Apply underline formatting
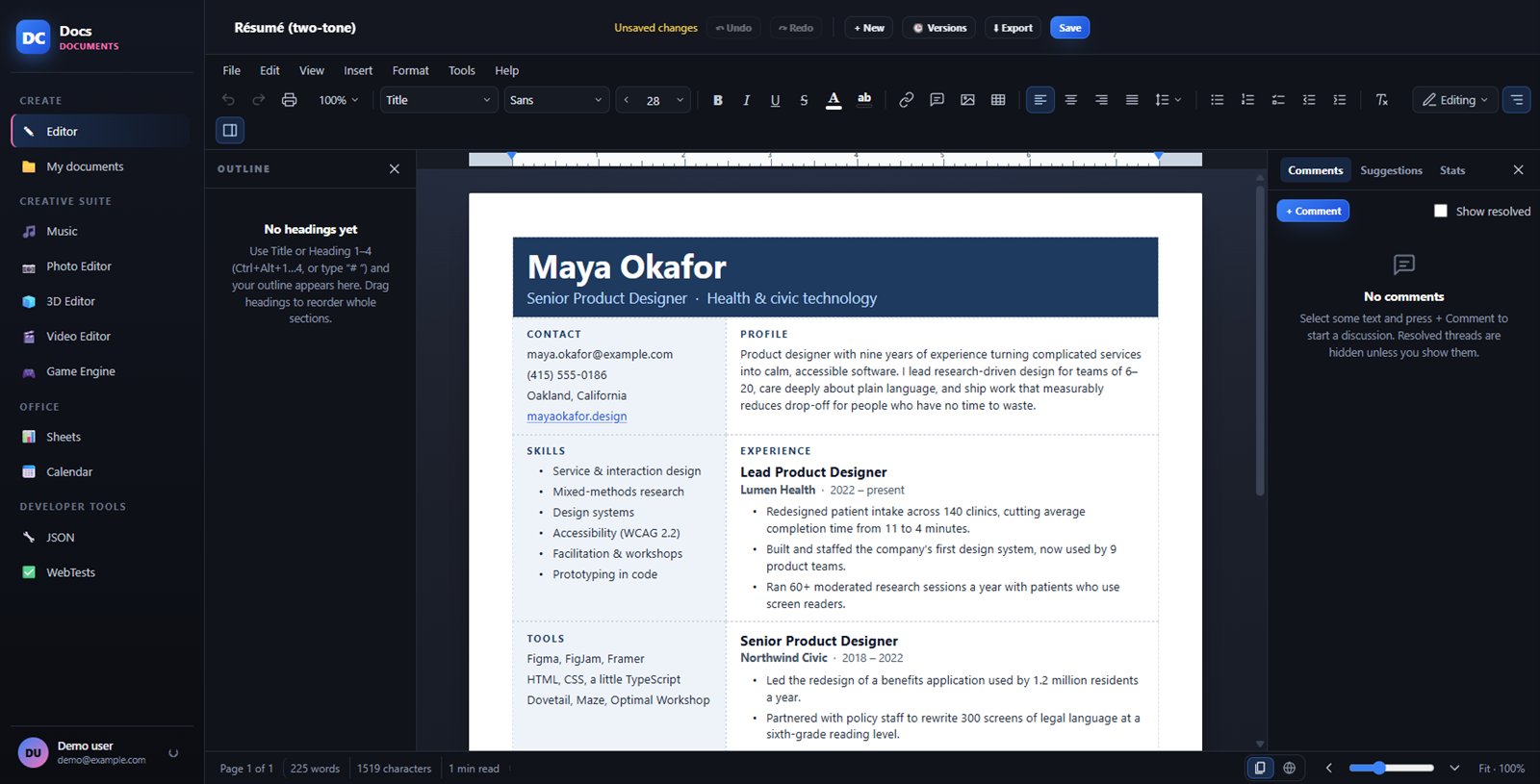The image size is (1540, 784). (775, 100)
